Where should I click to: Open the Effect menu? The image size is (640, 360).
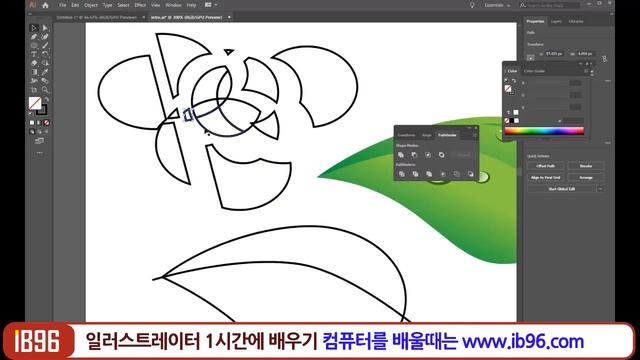140,5
